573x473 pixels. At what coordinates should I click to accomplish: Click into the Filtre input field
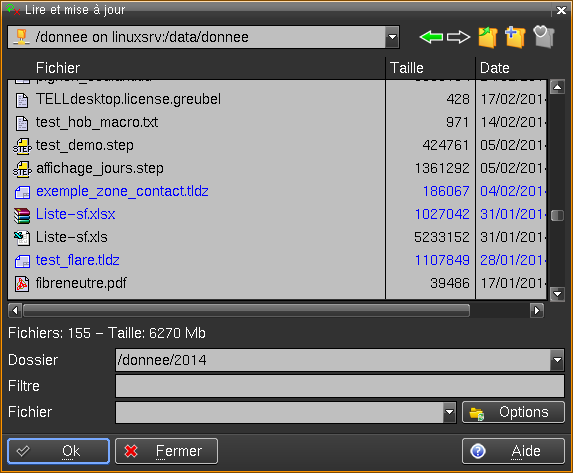(340, 386)
